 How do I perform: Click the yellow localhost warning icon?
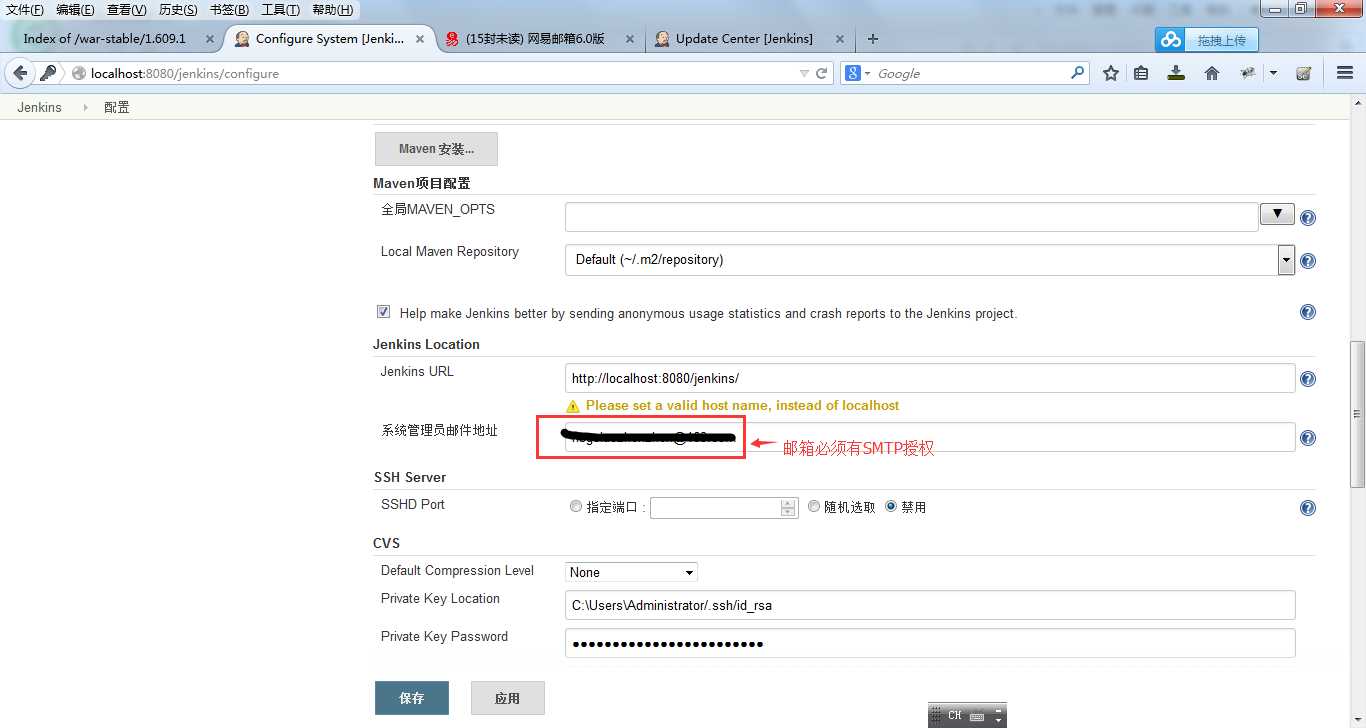[x=573, y=406]
